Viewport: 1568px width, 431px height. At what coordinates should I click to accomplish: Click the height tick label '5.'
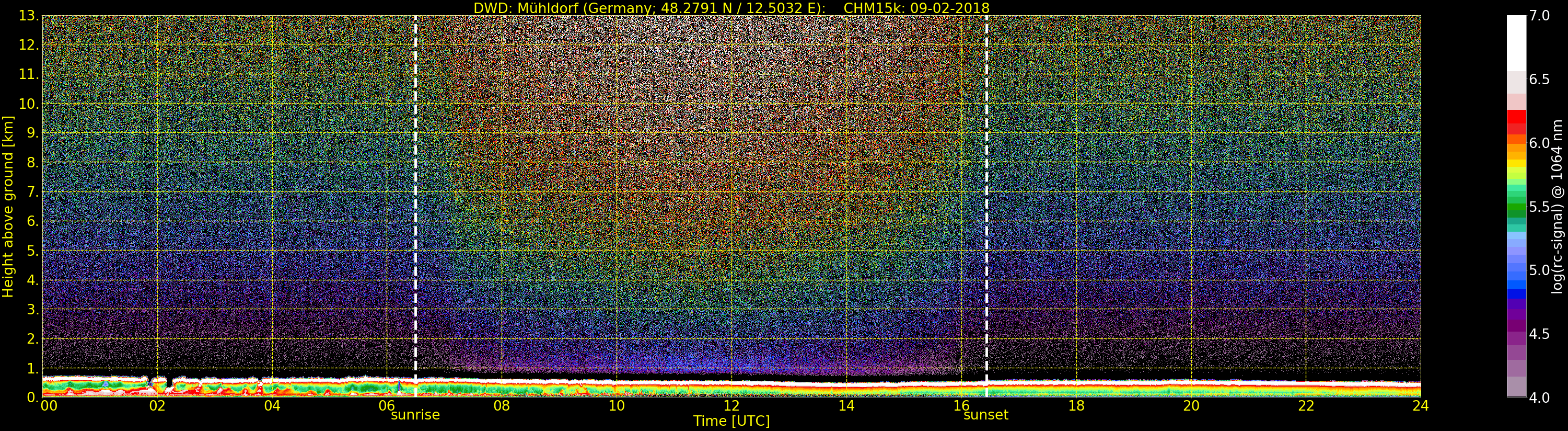click(x=33, y=251)
